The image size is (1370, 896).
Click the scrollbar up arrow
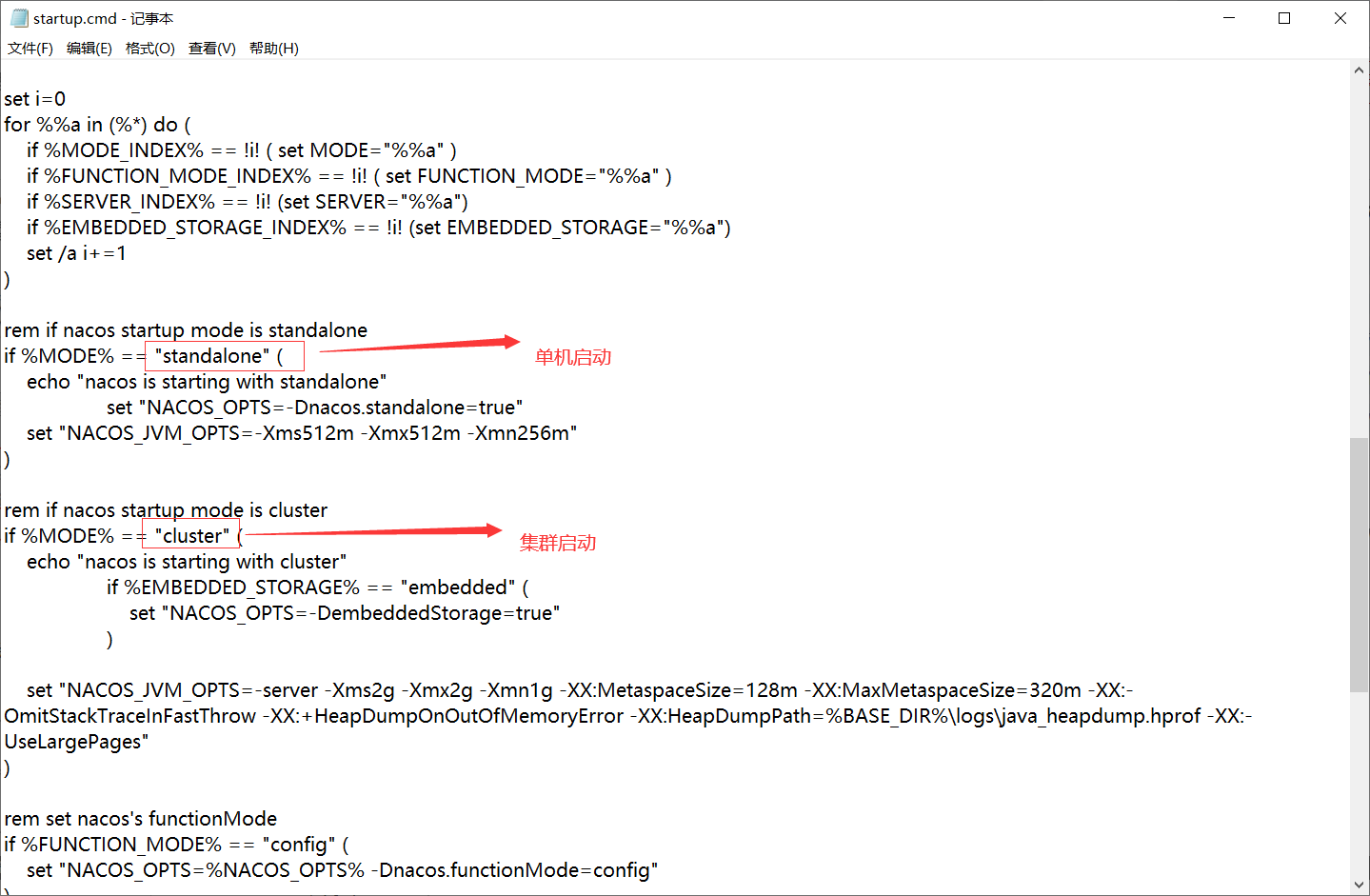1360,70
